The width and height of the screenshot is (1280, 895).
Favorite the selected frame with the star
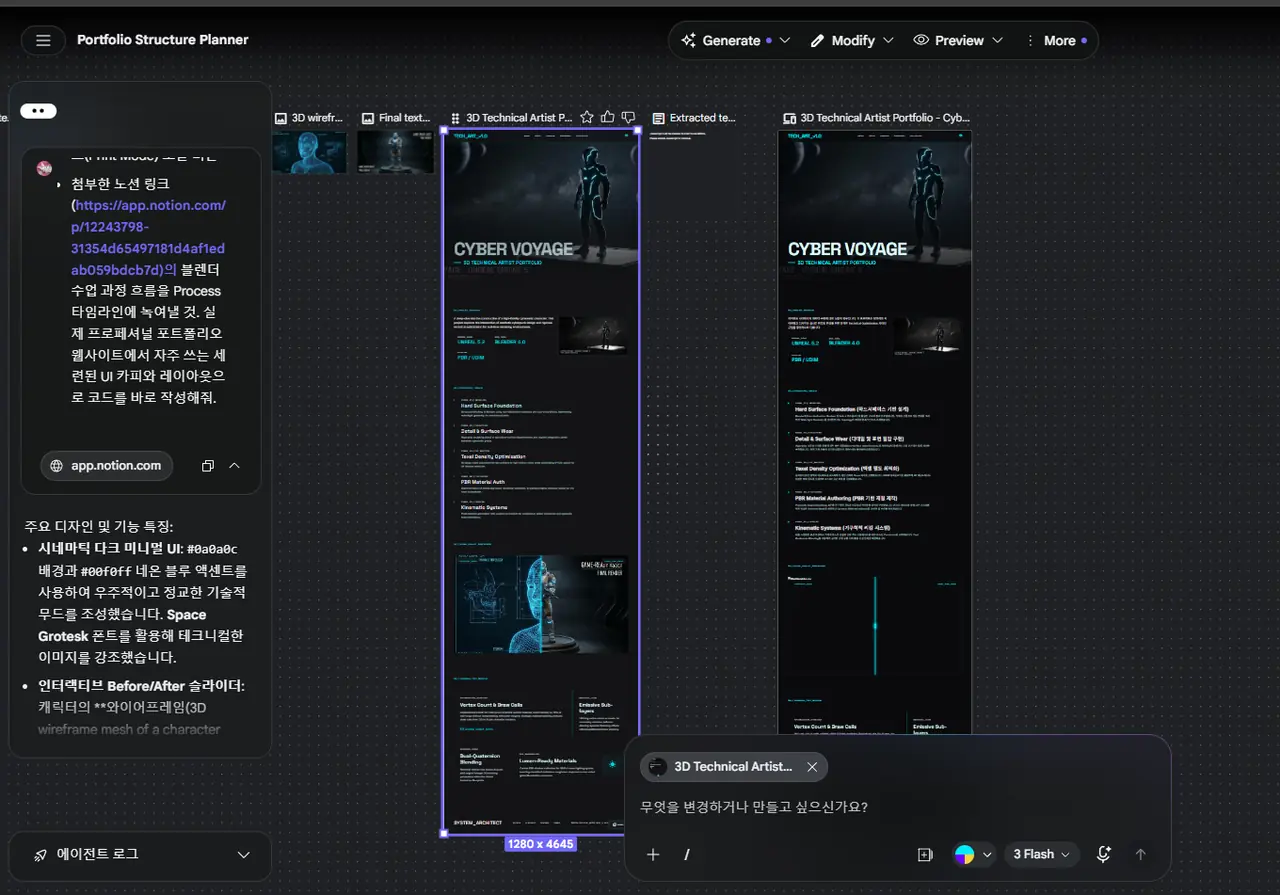coord(587,117)
